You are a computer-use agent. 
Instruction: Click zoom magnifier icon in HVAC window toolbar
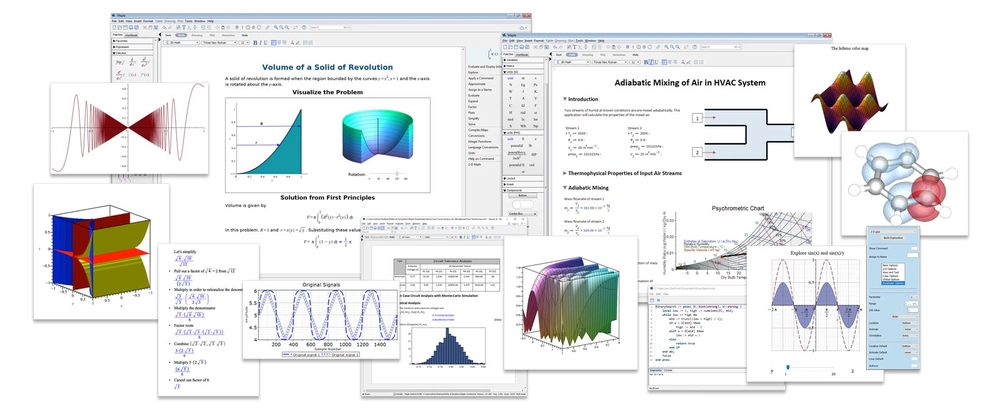pos(666,47)
